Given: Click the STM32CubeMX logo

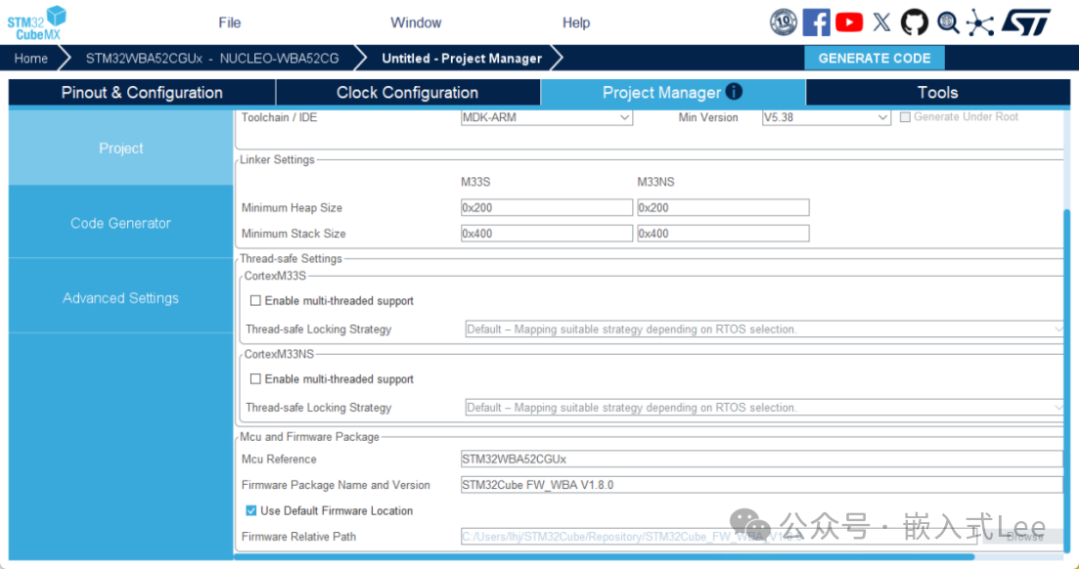Looking at the screenshot, I should pos(37,23).
